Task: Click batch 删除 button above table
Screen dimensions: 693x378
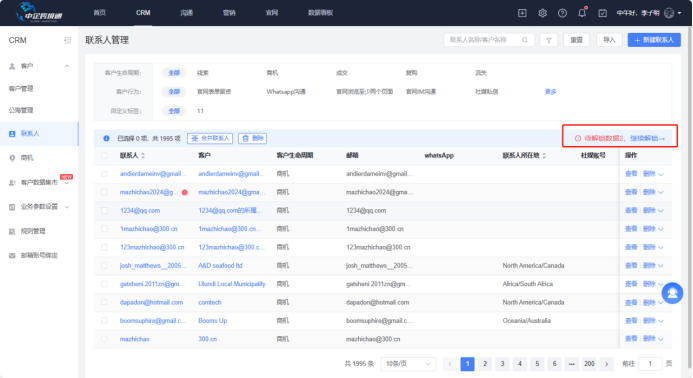Action: click(x=252, y=138)
